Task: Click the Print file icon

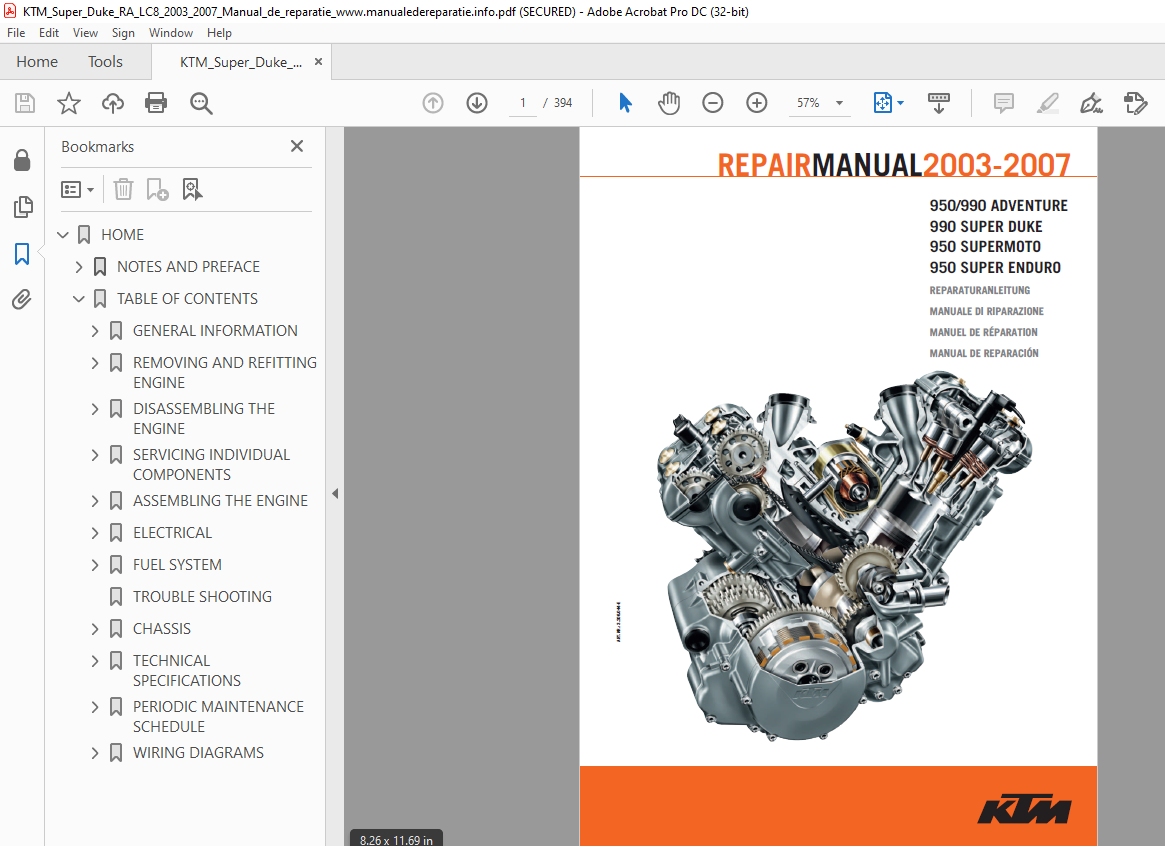Action: 156,103
